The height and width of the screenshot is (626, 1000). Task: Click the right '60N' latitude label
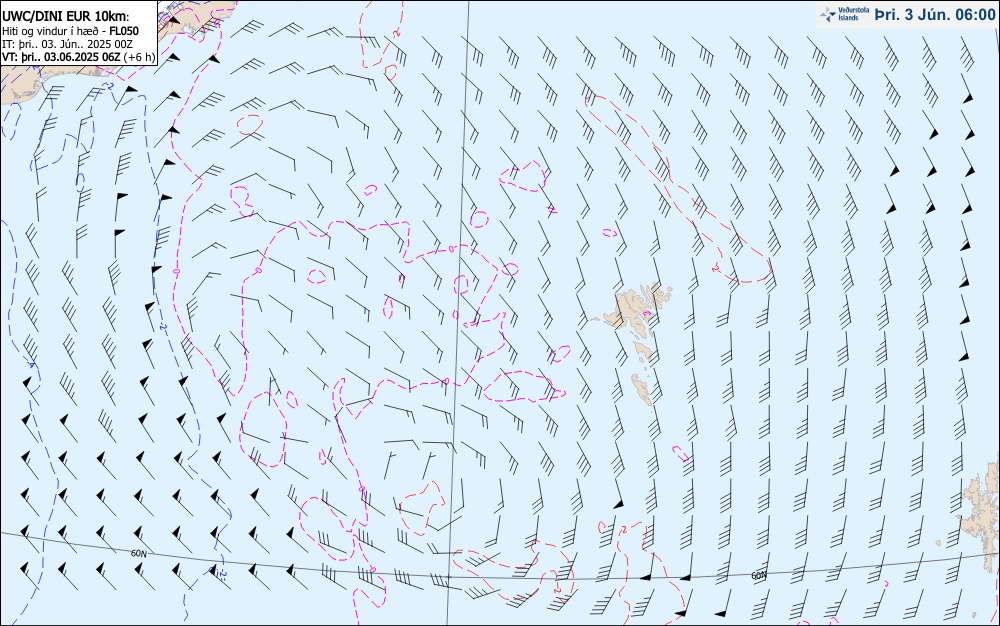pos(759,575)
